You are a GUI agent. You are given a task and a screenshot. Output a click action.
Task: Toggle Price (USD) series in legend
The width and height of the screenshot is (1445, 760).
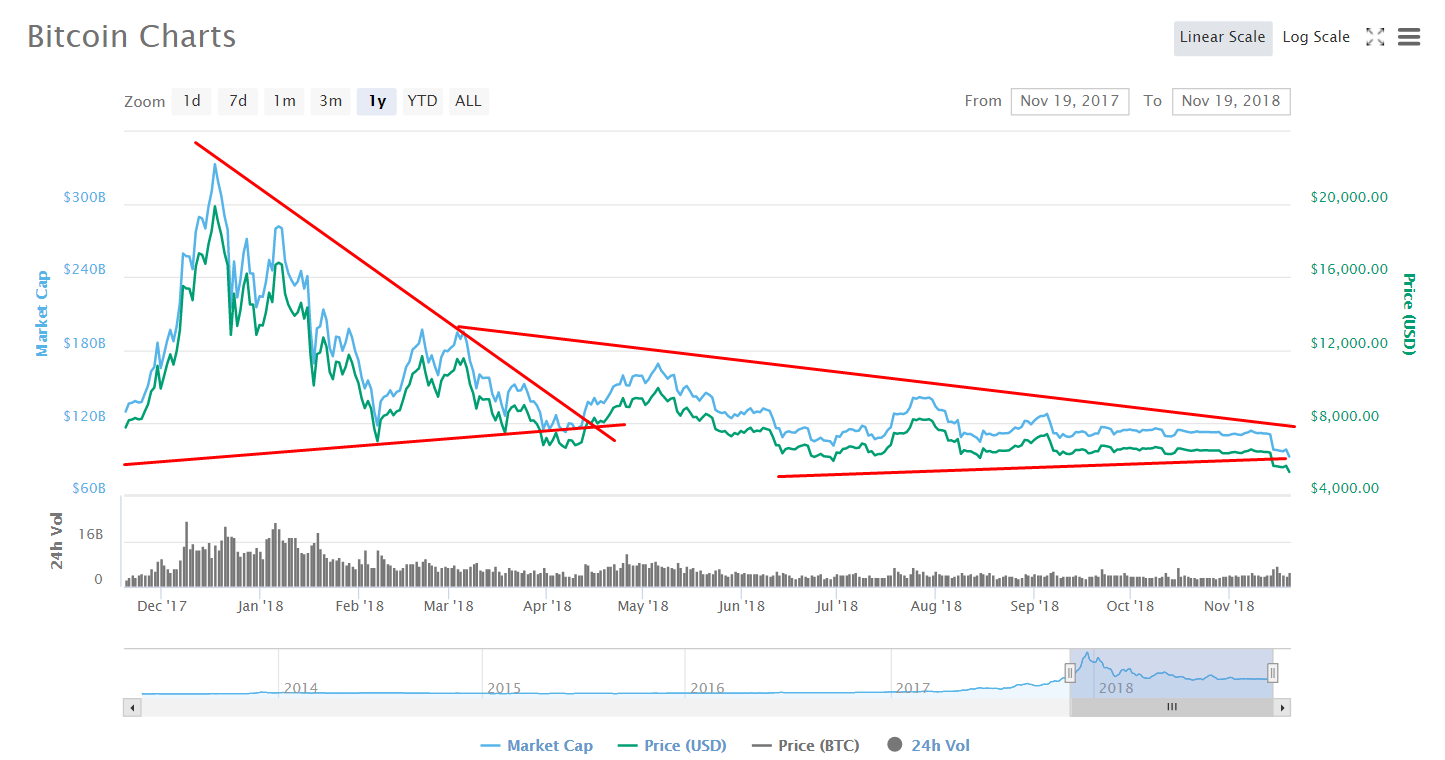click(673, 745)
